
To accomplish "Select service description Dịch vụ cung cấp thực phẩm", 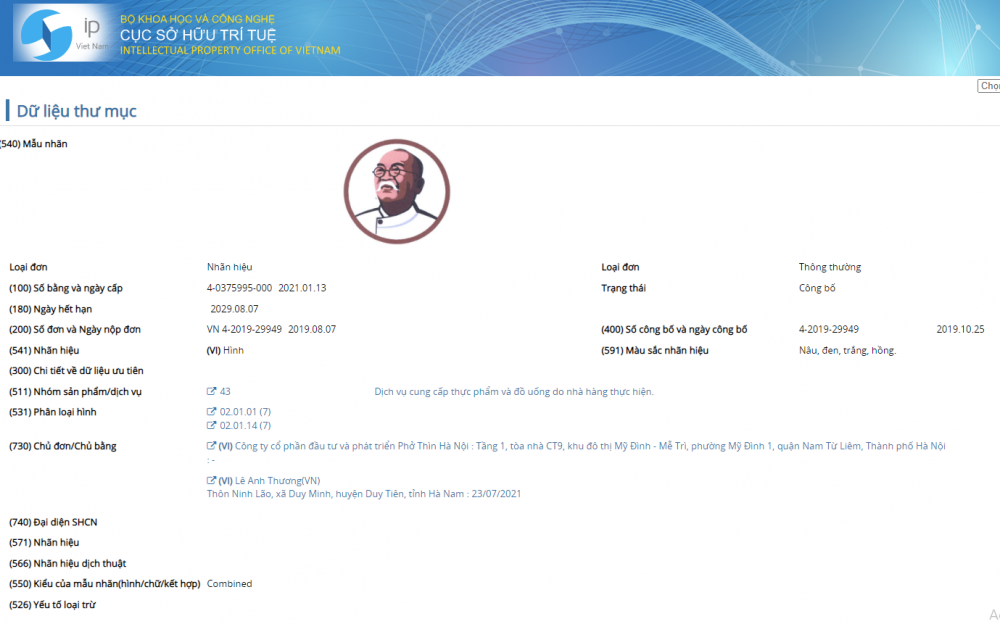I will click(514, 391).
